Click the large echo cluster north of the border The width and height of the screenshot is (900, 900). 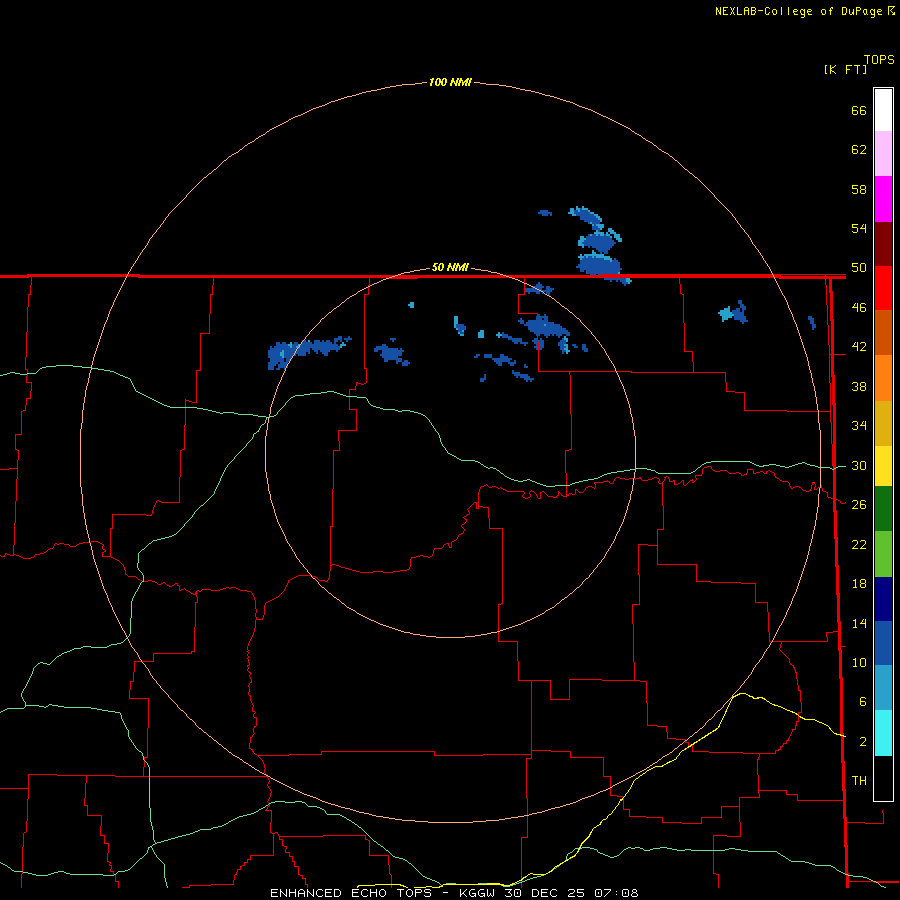pos(599,246)
